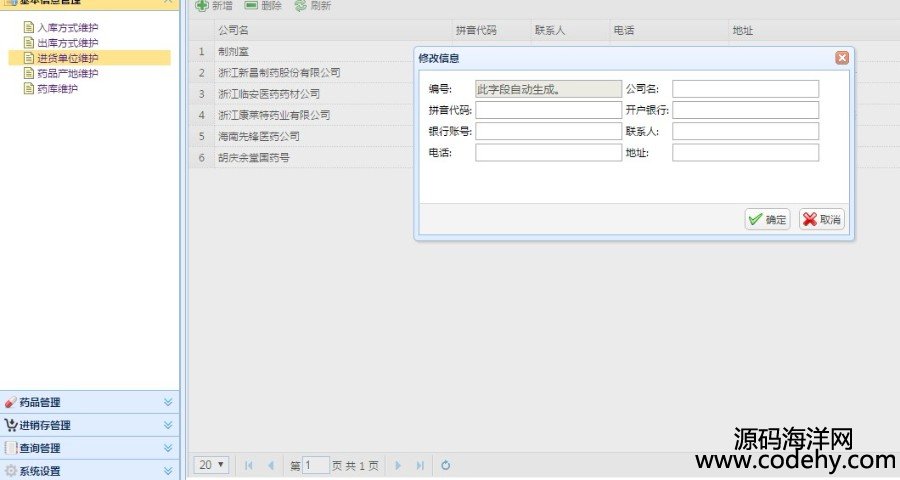
Task: Open the page size dropdown showing 20
Action: tap(211, 465)
